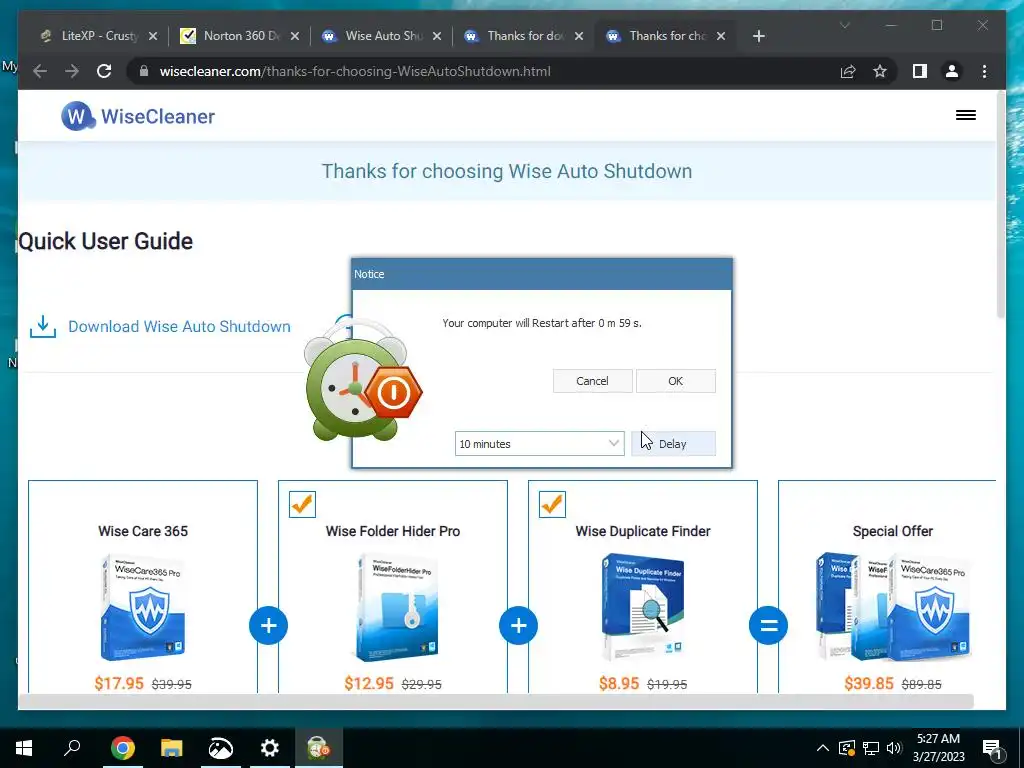Uncheck the Wise Duplicate Finder checkbox
The image size is (1024, 768).
pos(552,504)
